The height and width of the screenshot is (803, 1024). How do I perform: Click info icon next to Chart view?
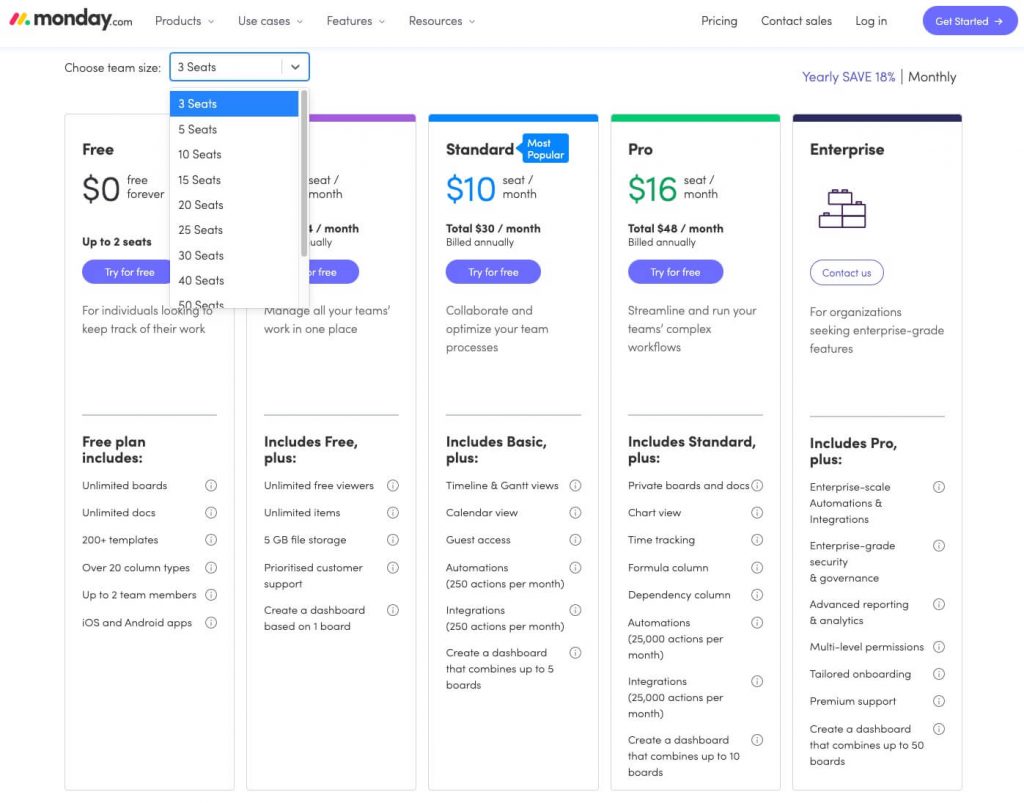point(757,512)
